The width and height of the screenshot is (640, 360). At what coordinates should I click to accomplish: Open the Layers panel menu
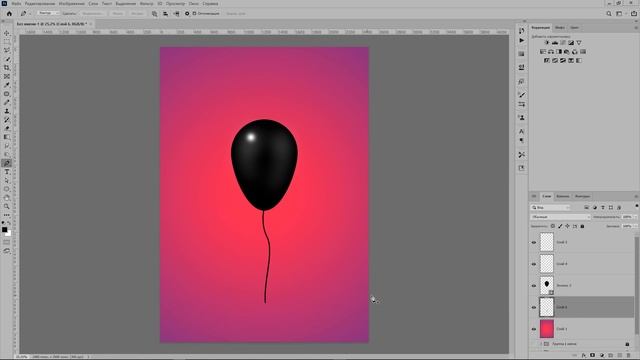pyautogui.click(x=636, y=196)
